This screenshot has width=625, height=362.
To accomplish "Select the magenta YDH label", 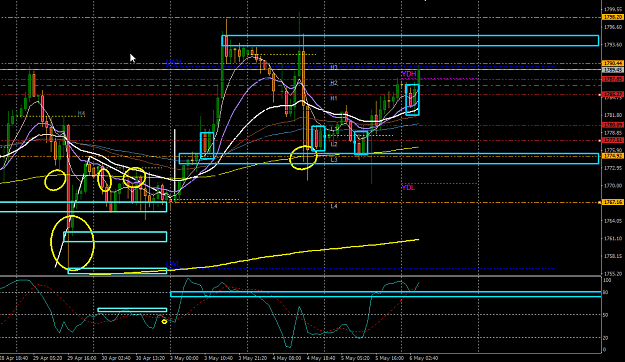I will tap(409, 74).
